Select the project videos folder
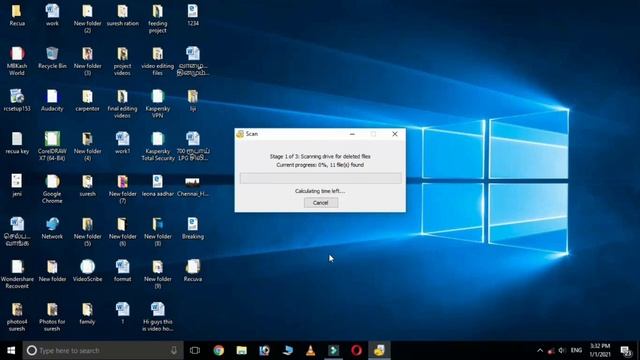This screenshot has height=360, width=640. pyautogui.click(x=122, y=61)
